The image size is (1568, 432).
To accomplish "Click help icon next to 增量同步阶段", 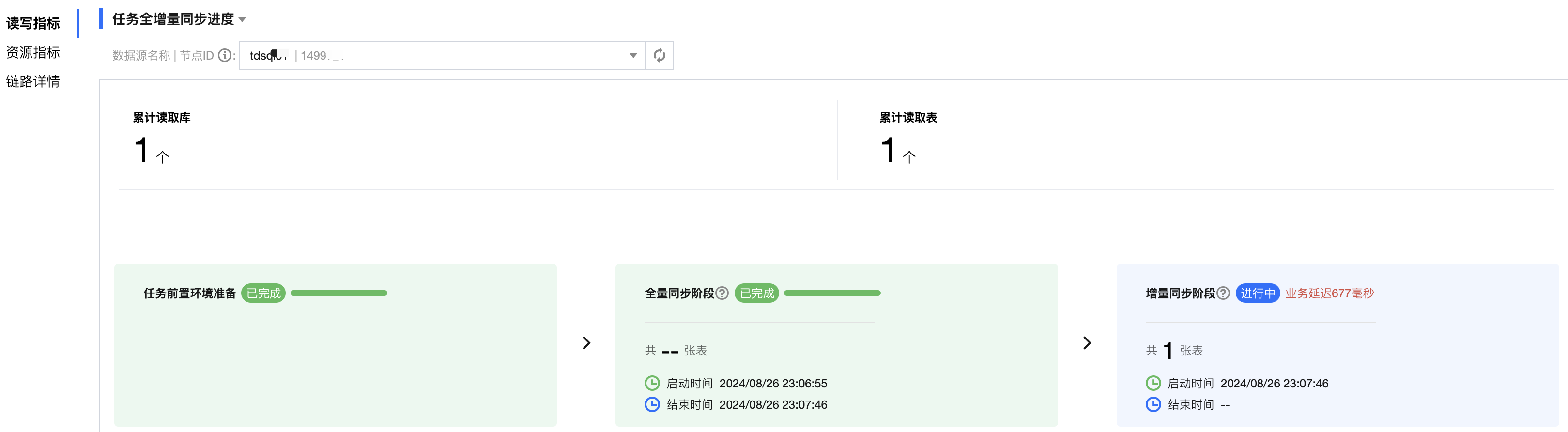I will click(1223, 293).
